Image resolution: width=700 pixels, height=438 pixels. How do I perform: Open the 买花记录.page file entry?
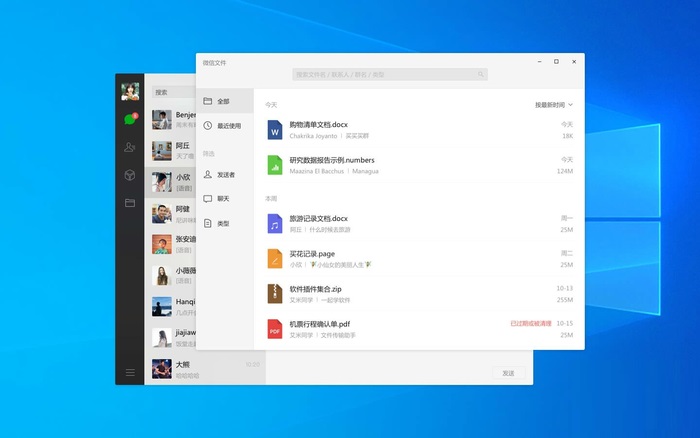420,259
